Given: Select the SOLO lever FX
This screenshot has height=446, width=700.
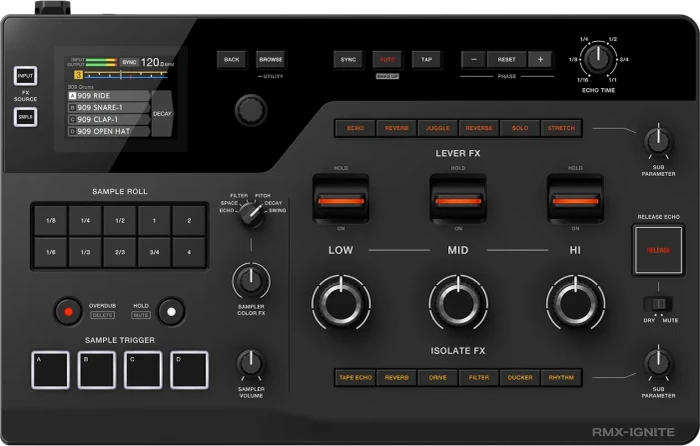Looking at the screenshot, I should [x=520, y=128].
